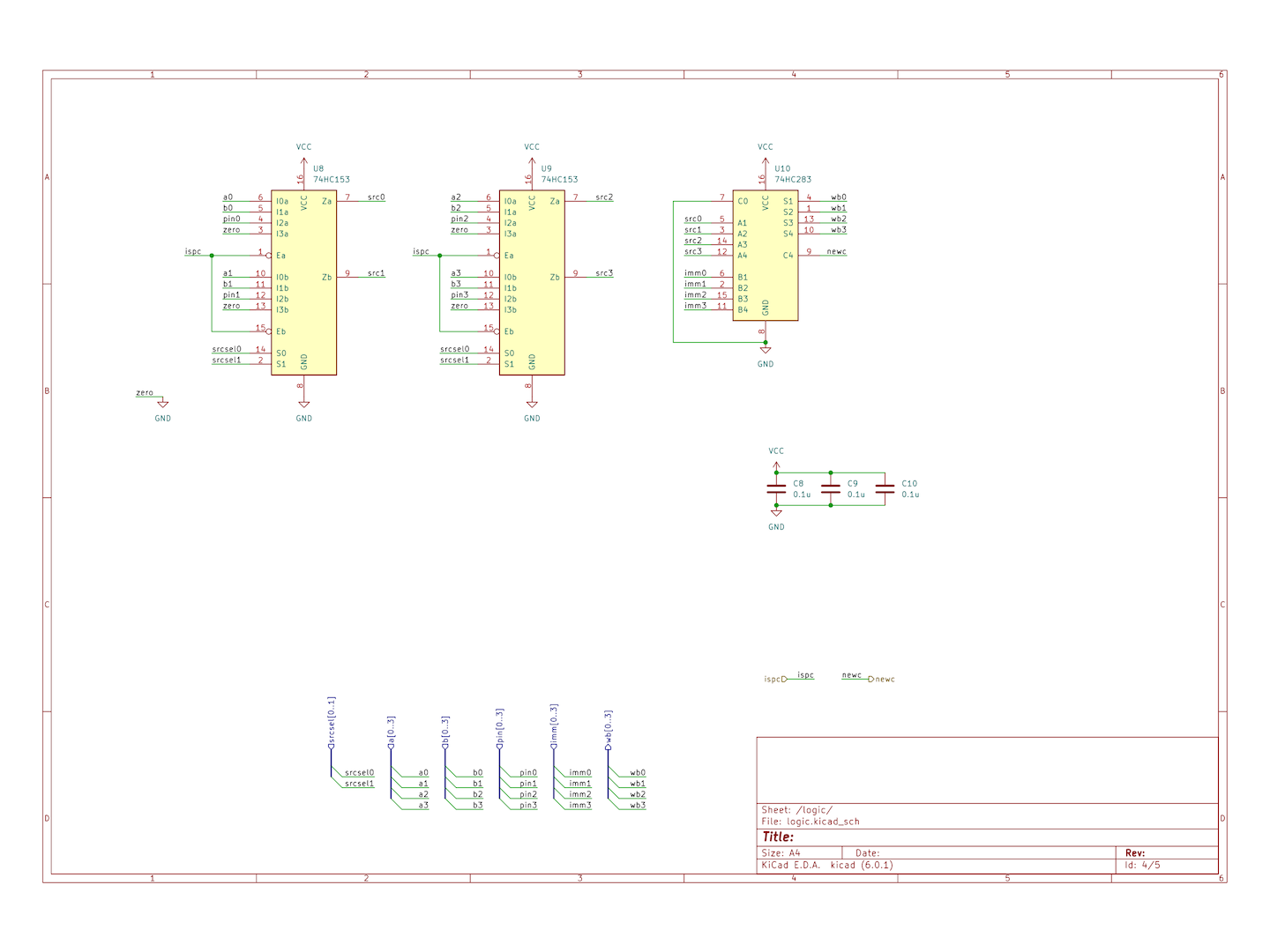Select the imm[0..3] bus label
The width and height of the screenshot is (1270, 952).
point(554,725)
